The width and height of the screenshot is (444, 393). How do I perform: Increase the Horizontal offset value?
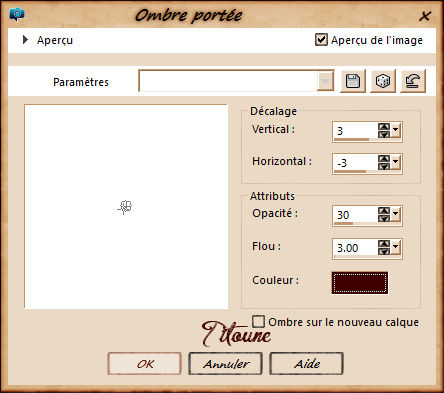pos(384,159)
